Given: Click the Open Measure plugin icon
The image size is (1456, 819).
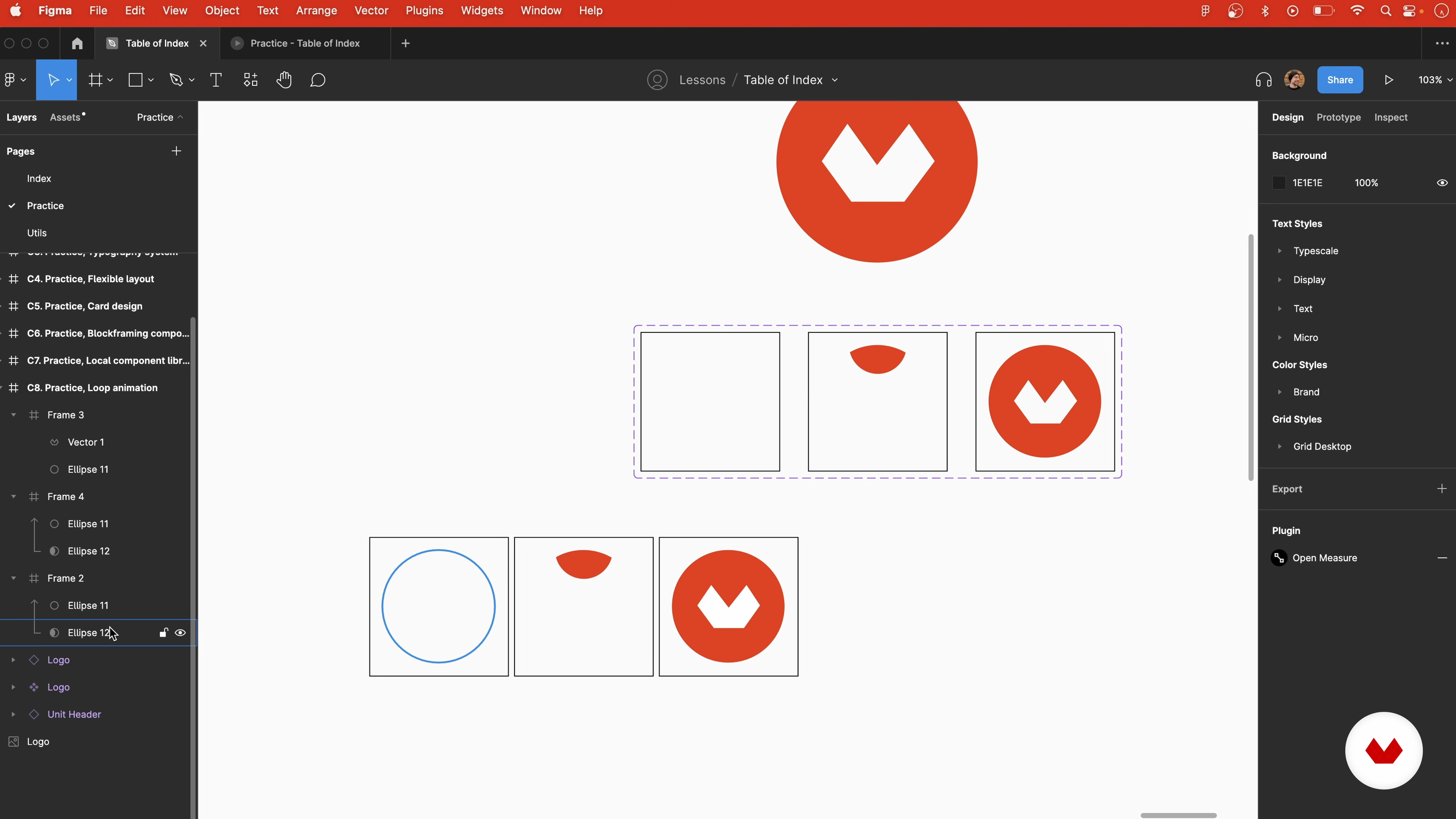Looking at the screenshot, I should click(x=1279, y=558).
